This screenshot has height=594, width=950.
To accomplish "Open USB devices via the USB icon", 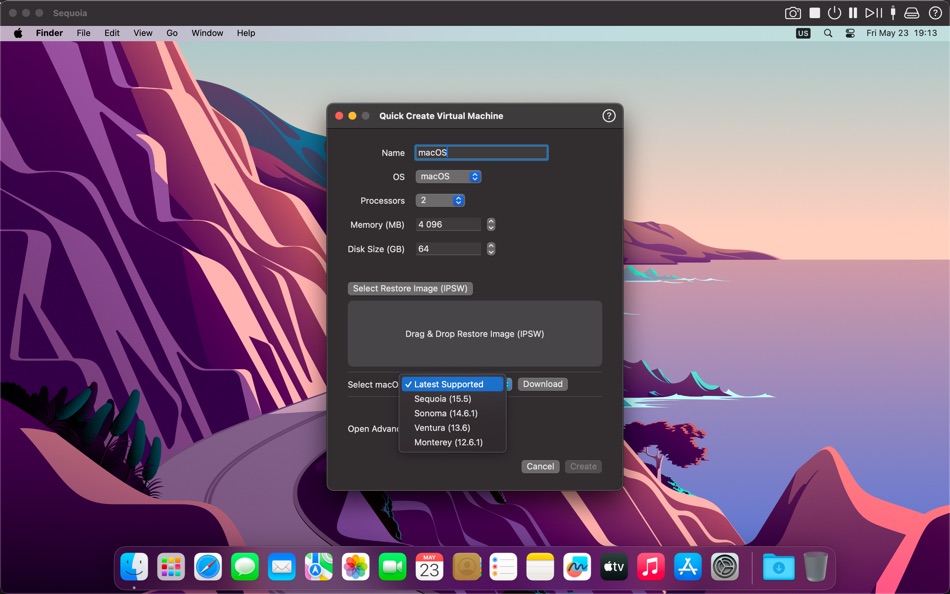I will (894, 12).
